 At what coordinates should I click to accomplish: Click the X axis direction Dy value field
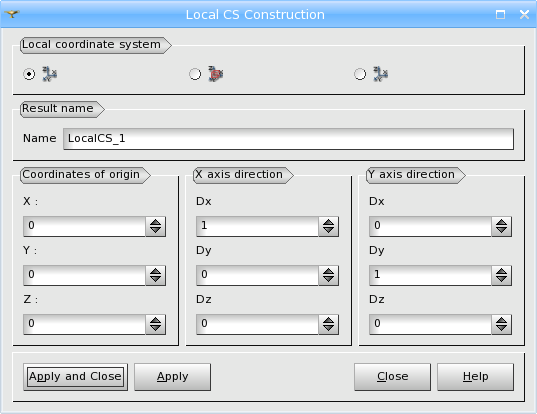click(x=257, y=275)
